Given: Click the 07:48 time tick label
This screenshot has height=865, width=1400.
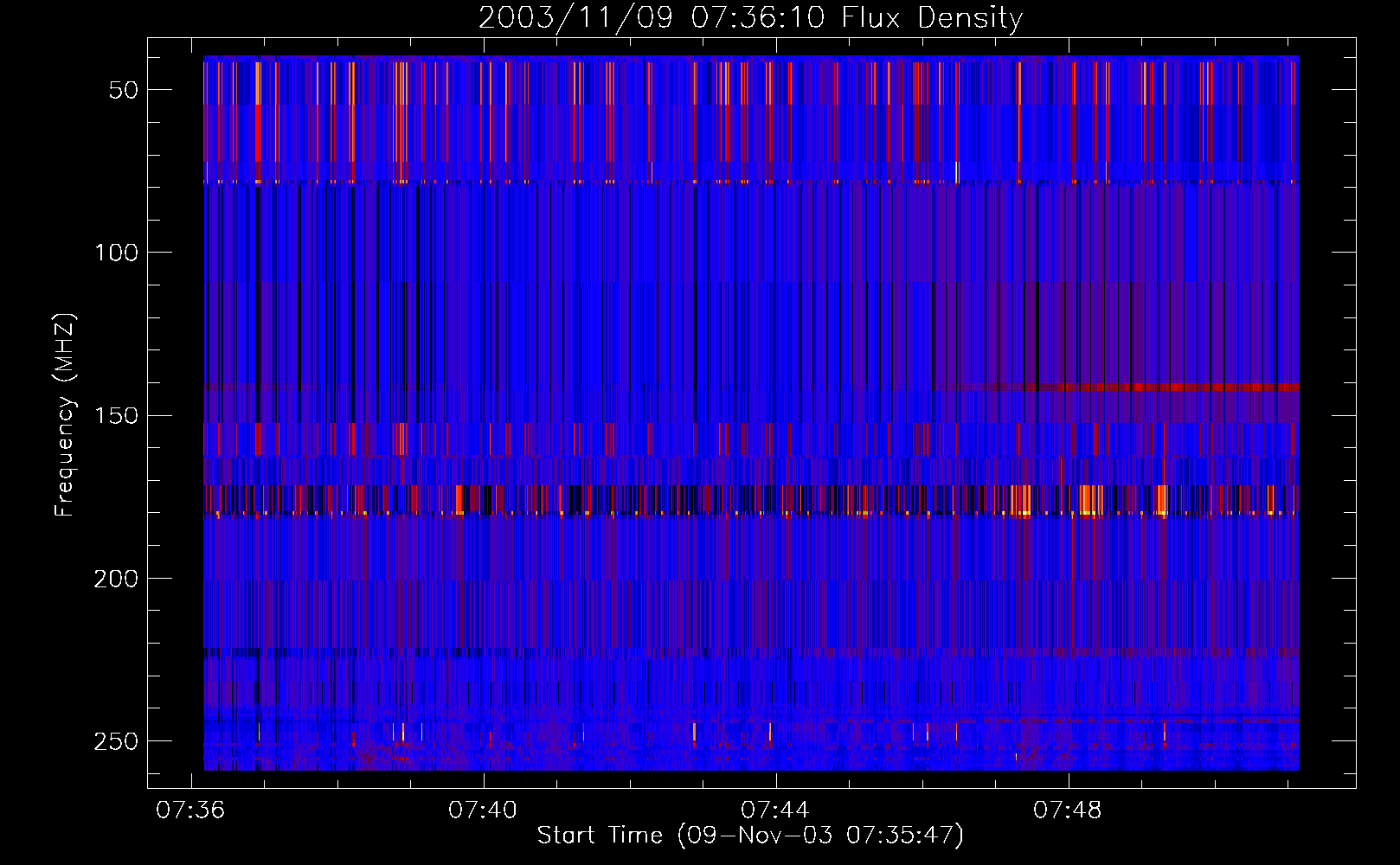Looking at the screenshot, I should [x=1068, y=810].
